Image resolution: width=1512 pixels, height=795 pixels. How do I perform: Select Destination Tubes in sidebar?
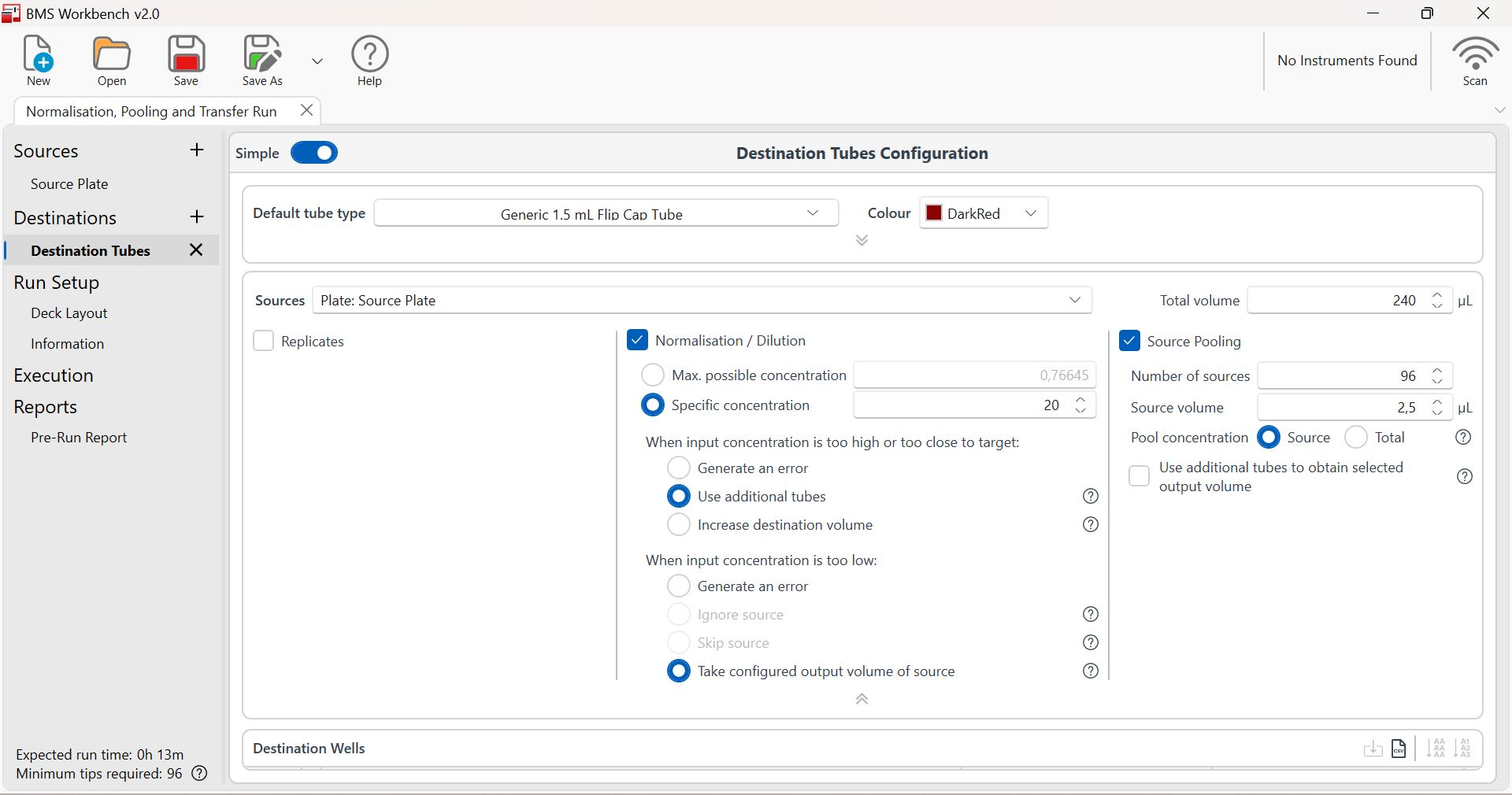[x=91, y=250]
